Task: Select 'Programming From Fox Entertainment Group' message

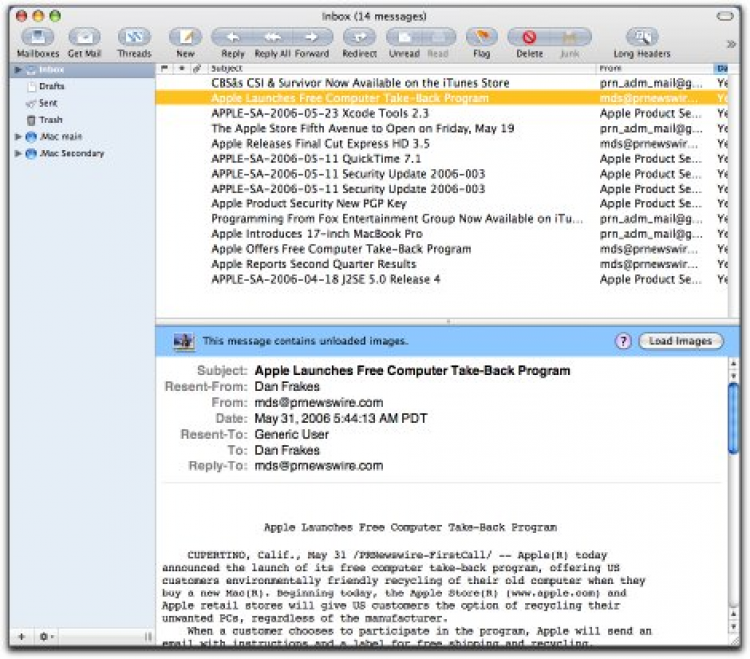Action: 441,219
